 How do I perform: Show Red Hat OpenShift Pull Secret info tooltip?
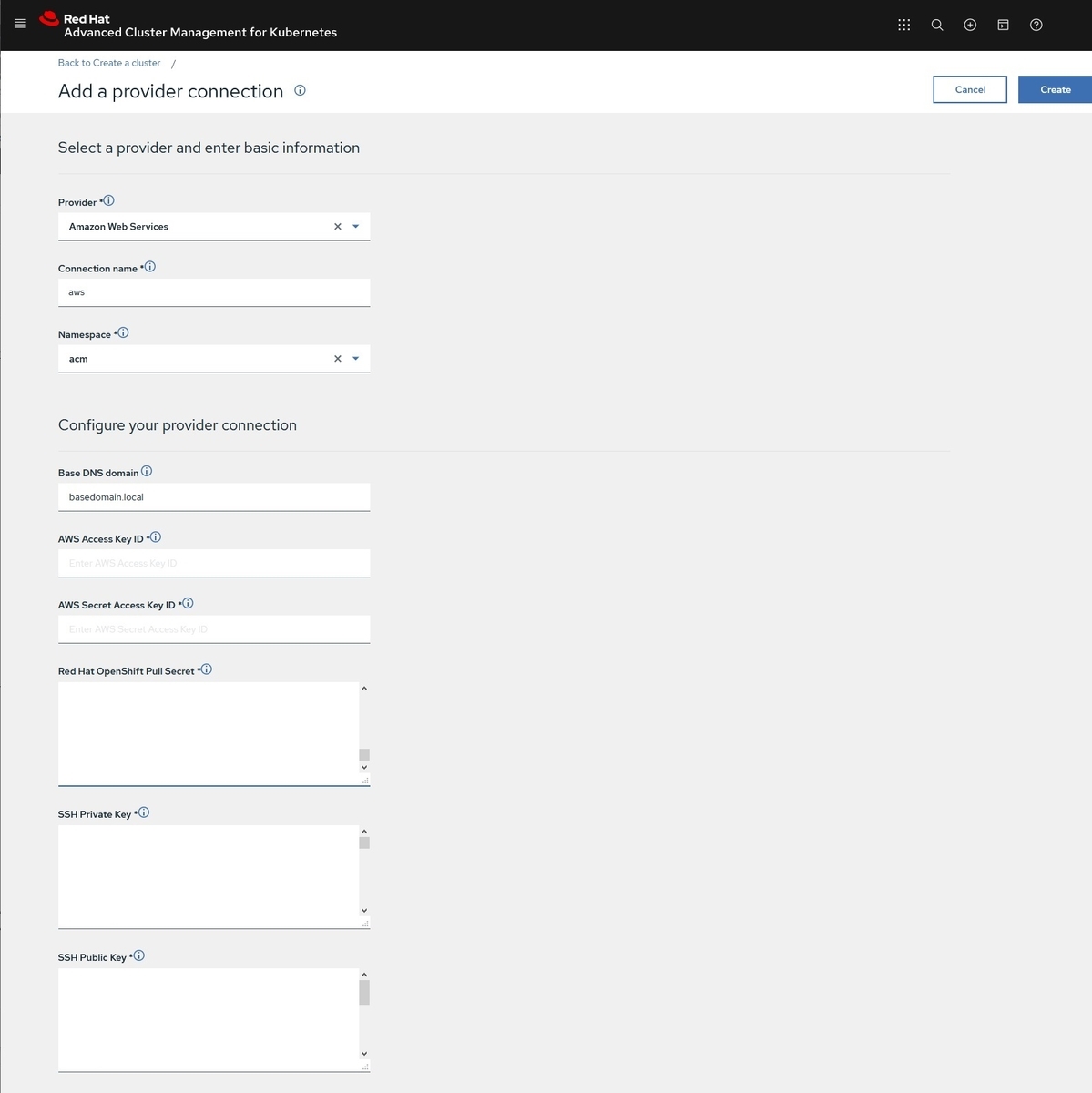pos(207,669)
